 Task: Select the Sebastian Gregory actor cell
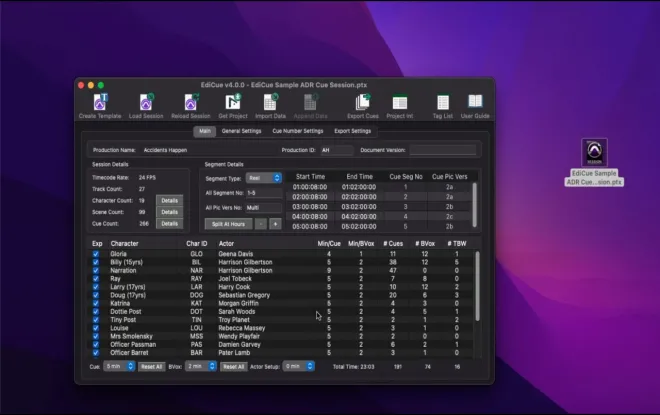pos(244,295)
